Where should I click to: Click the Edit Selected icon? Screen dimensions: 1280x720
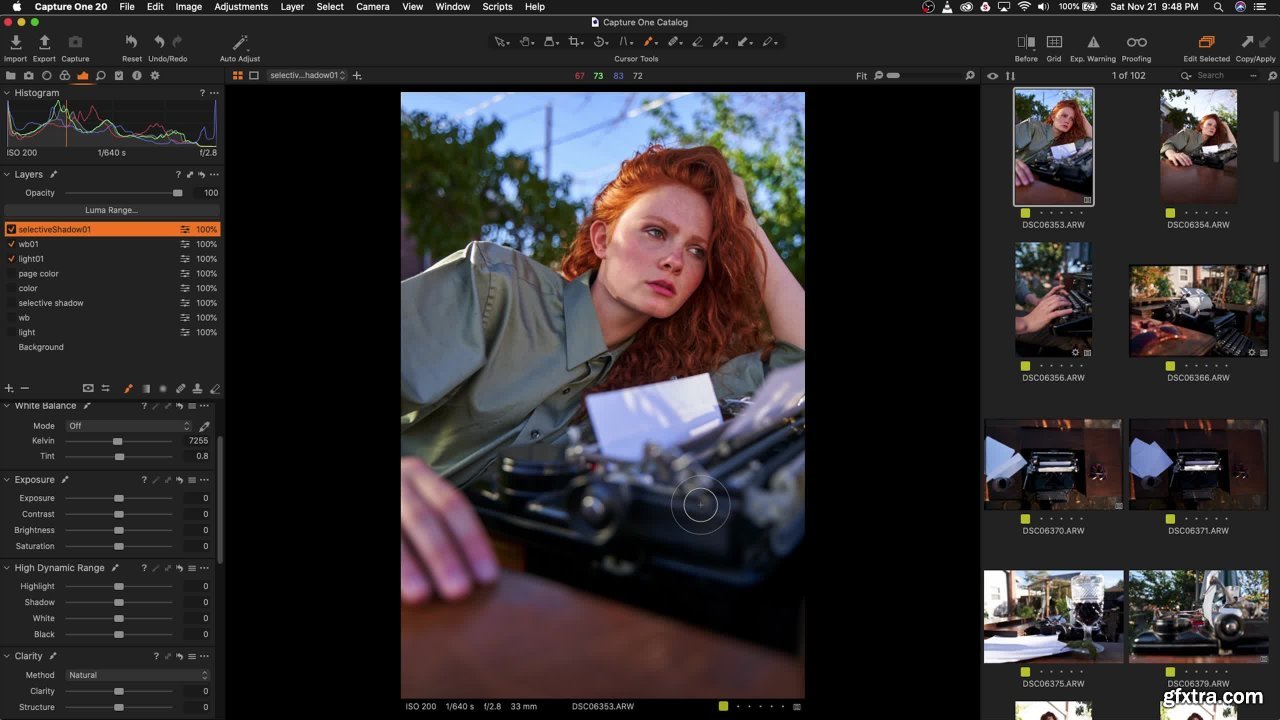point(1206,43)
